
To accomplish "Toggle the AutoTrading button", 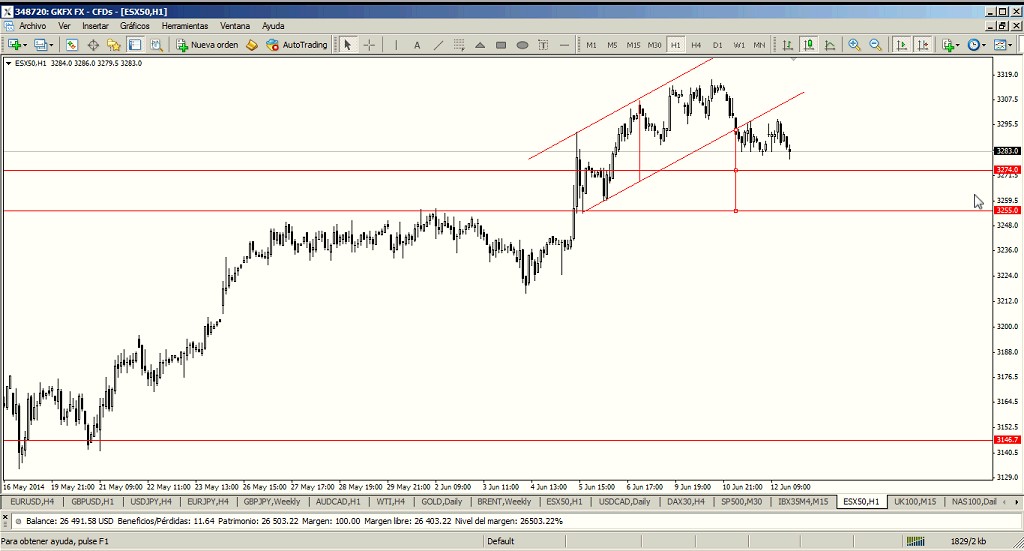I will pyautogui.click(x=297, y=44).
